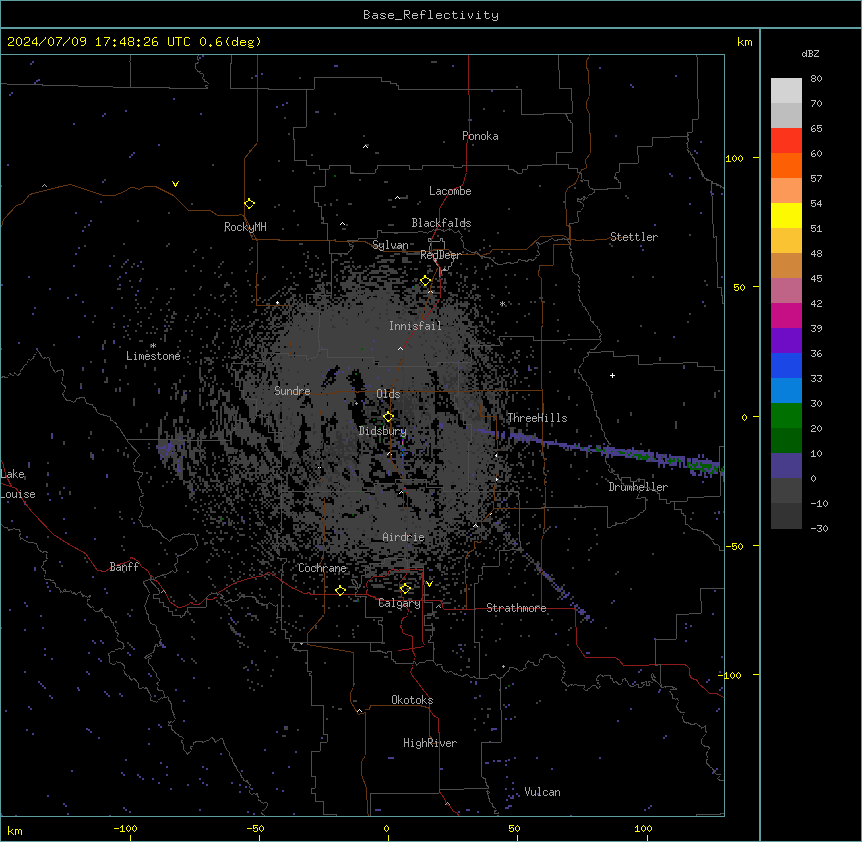Screen dimensions: 862x842
Task: Click the Banff label
Action: pos(124,567)
